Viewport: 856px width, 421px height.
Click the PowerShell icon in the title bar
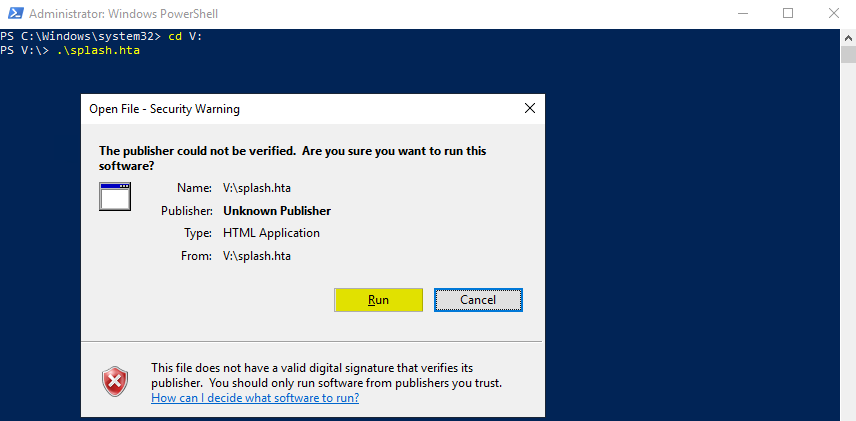click(x=13, y=14)
